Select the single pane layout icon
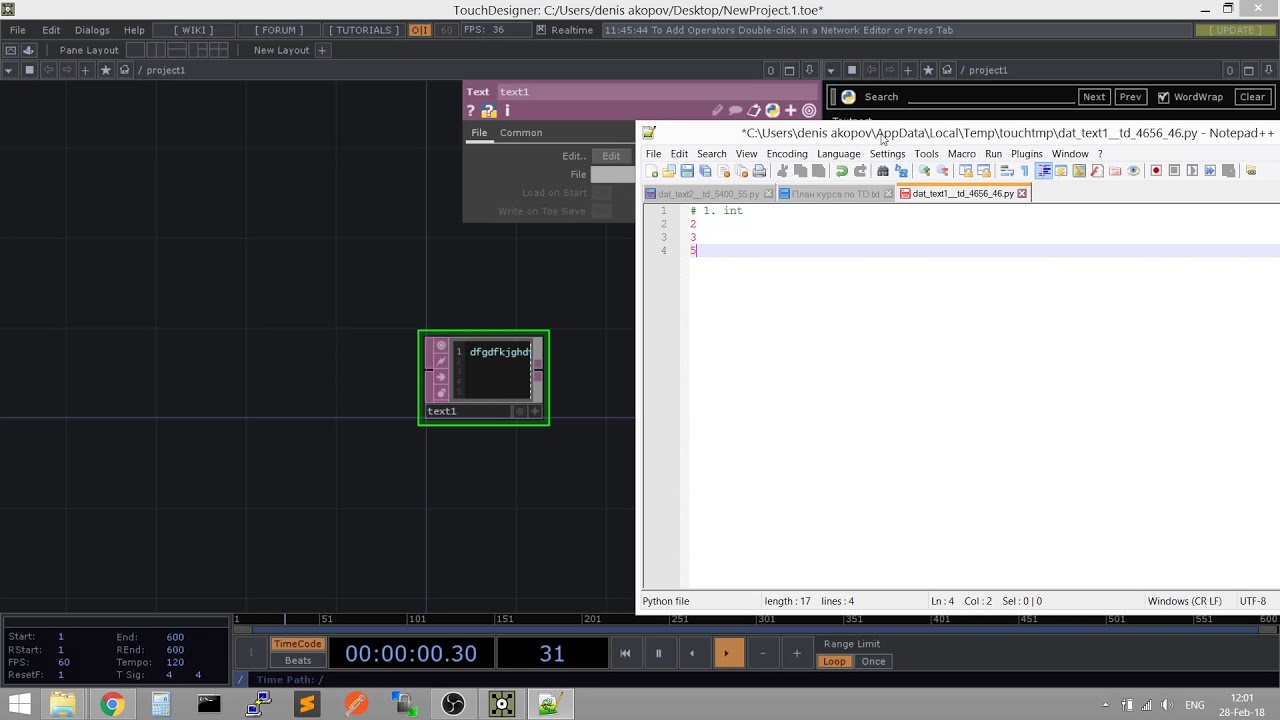The image size is (1280, 720). pyautogui.click(x=136, y=50)
